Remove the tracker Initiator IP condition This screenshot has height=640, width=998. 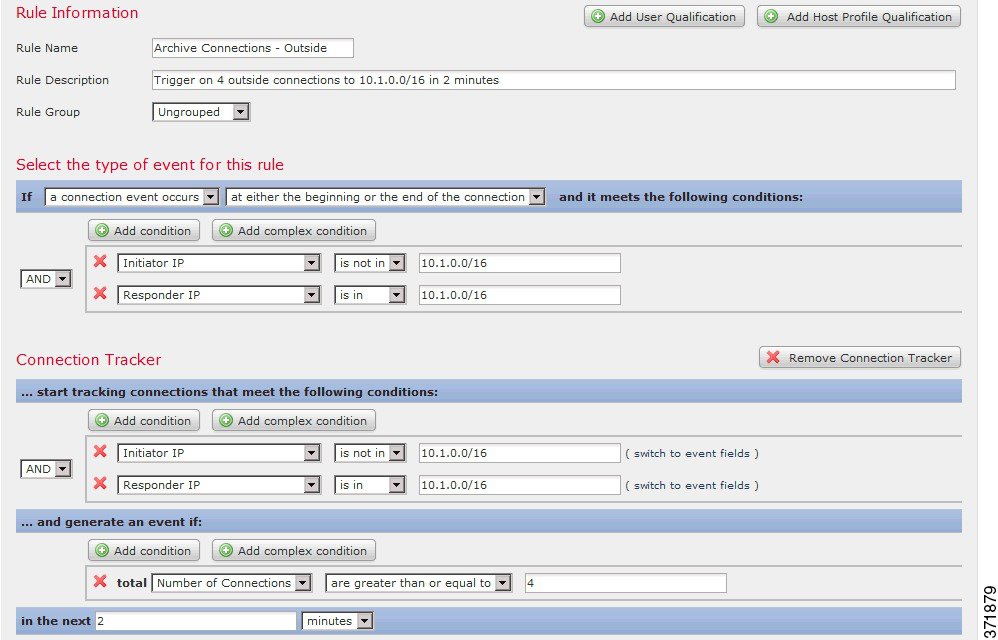coord(100,452)
